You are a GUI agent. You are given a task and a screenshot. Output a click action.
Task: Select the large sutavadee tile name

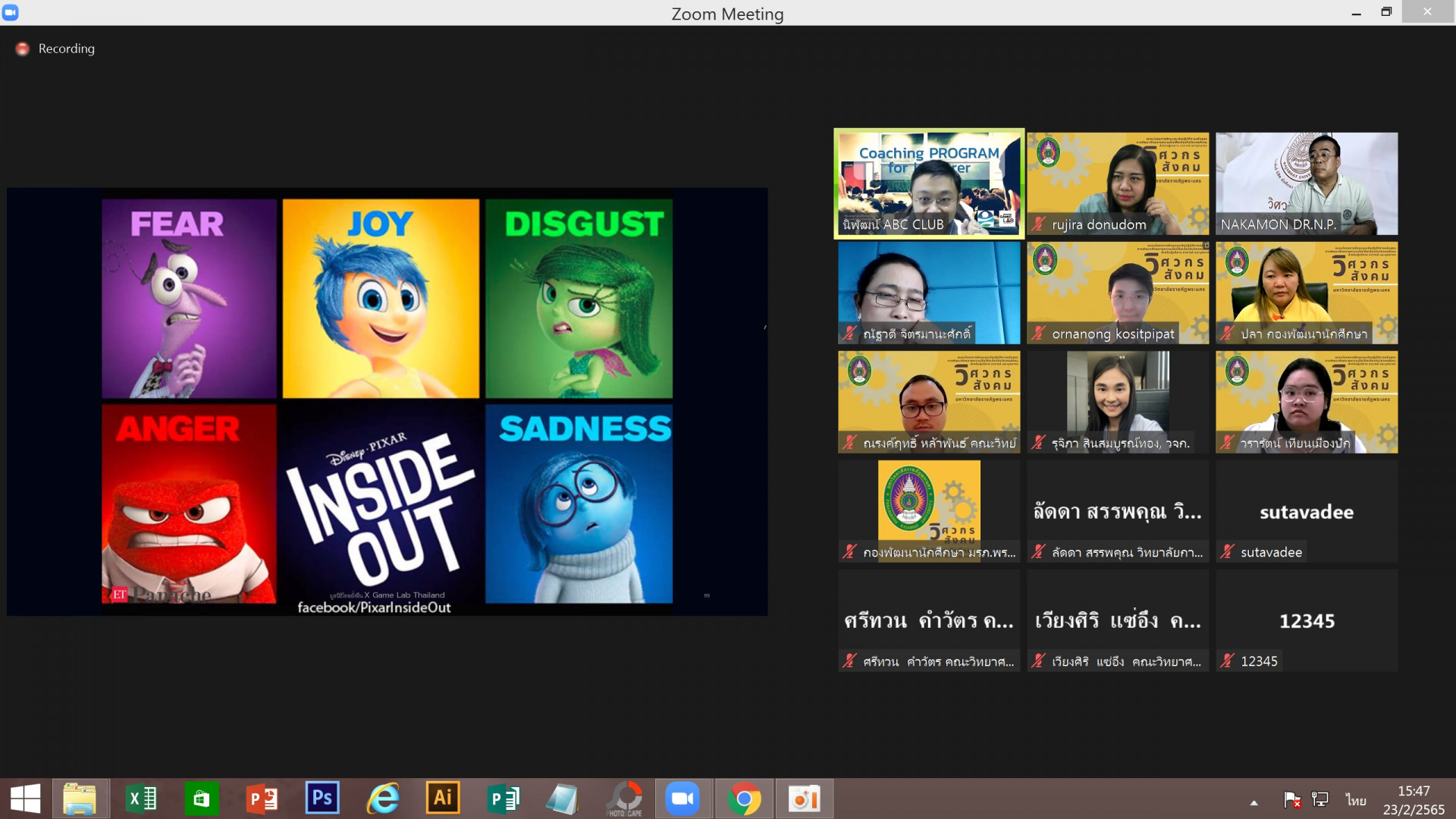click(x=1307, y=512)
